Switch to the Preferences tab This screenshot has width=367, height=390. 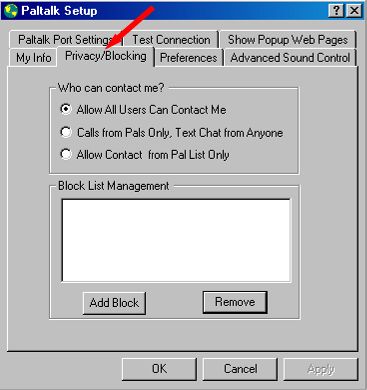189,58
